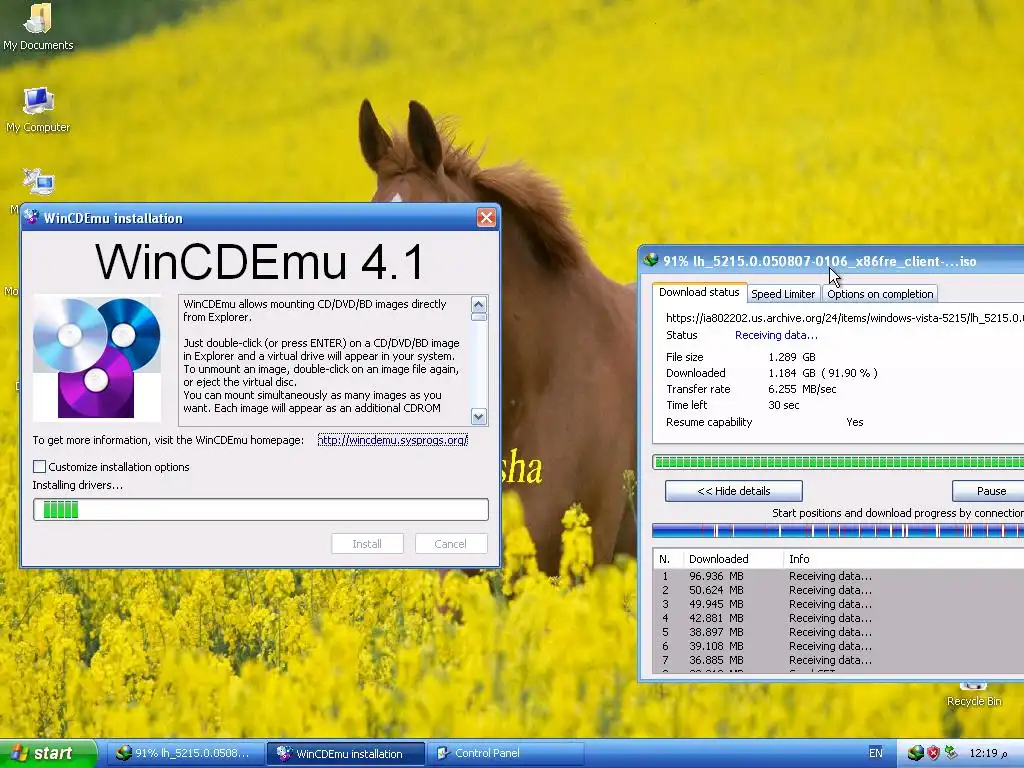Close the WinCDEmu installation window
Screen dimensions: 1024x768
coord(486,217)
